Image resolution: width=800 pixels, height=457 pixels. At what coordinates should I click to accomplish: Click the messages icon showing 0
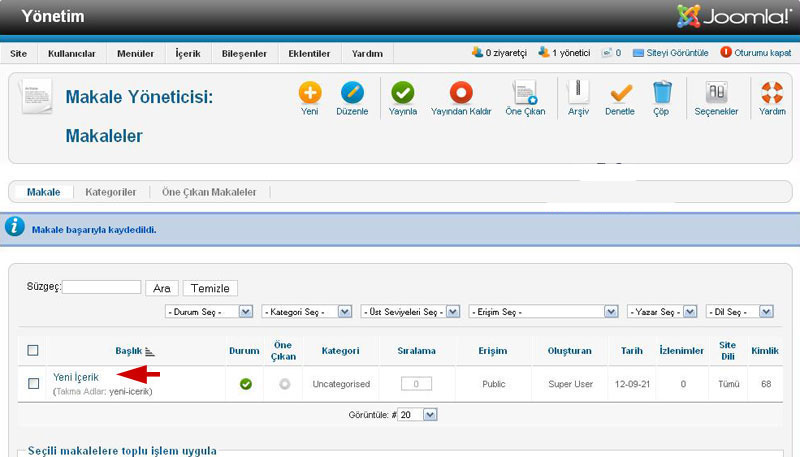pos(611,53)
